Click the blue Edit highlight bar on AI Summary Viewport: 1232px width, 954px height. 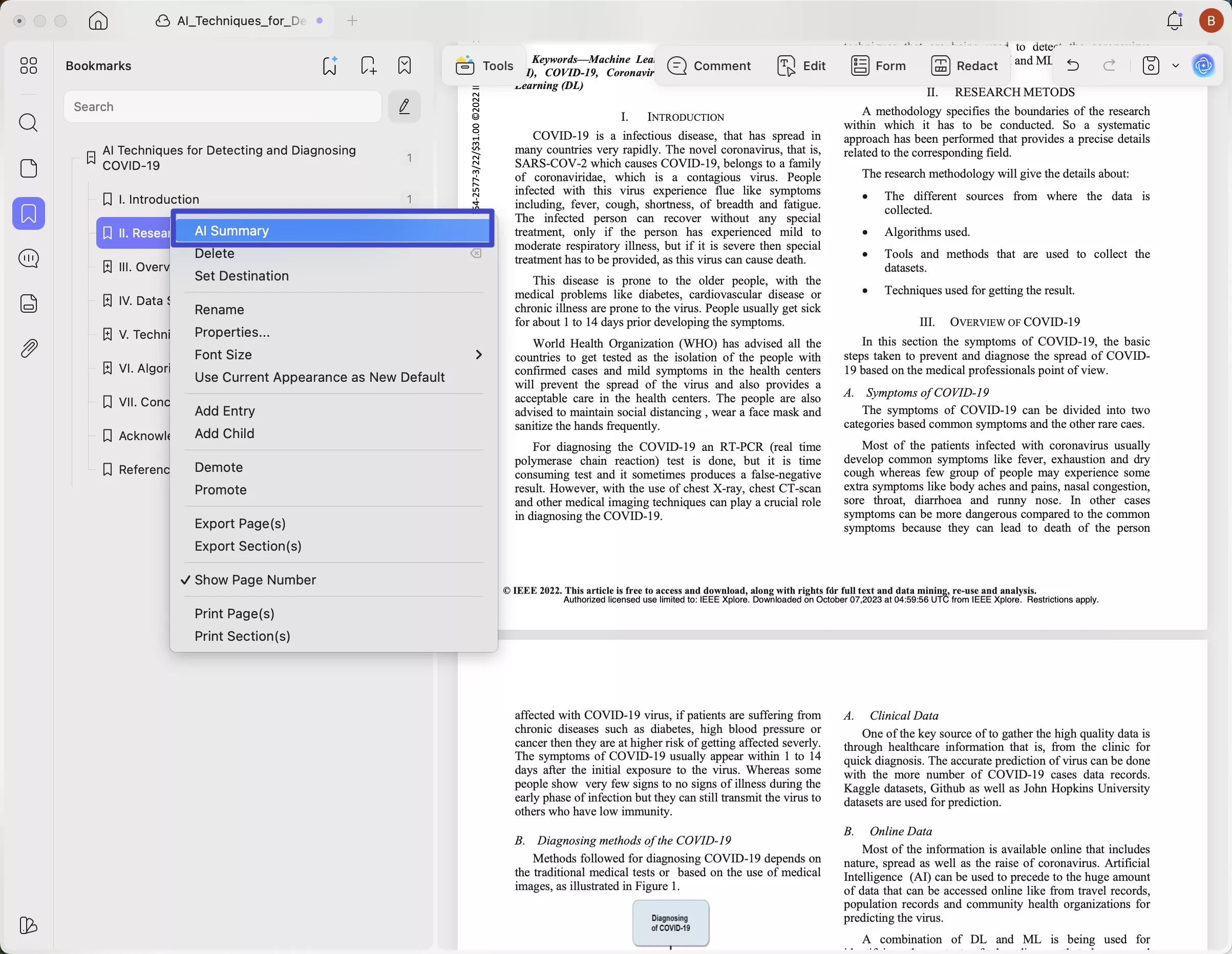tap(333, 230)
